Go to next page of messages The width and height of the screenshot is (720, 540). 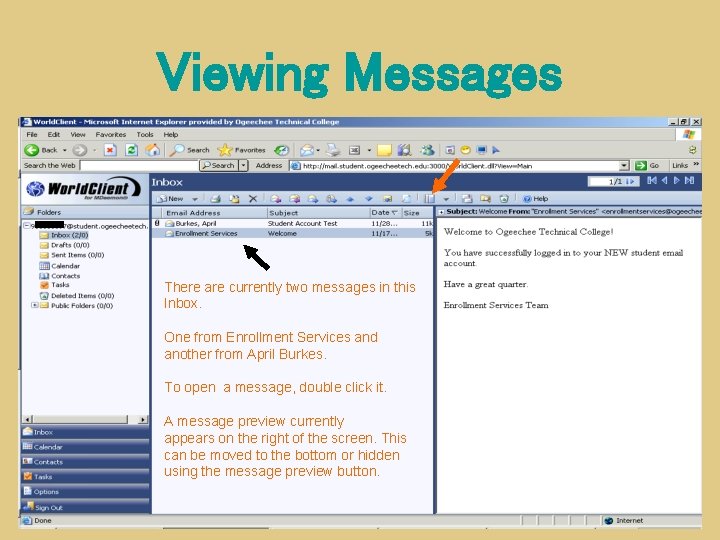[676, 180]
